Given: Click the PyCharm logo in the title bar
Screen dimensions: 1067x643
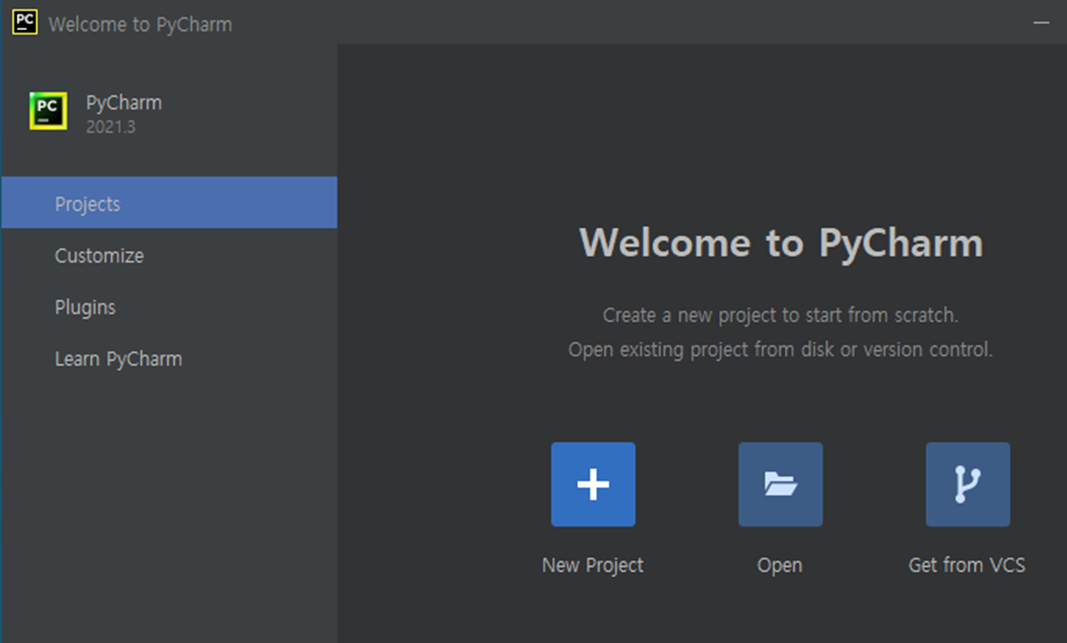Looking at the screenshot, I should click(24, 22).
